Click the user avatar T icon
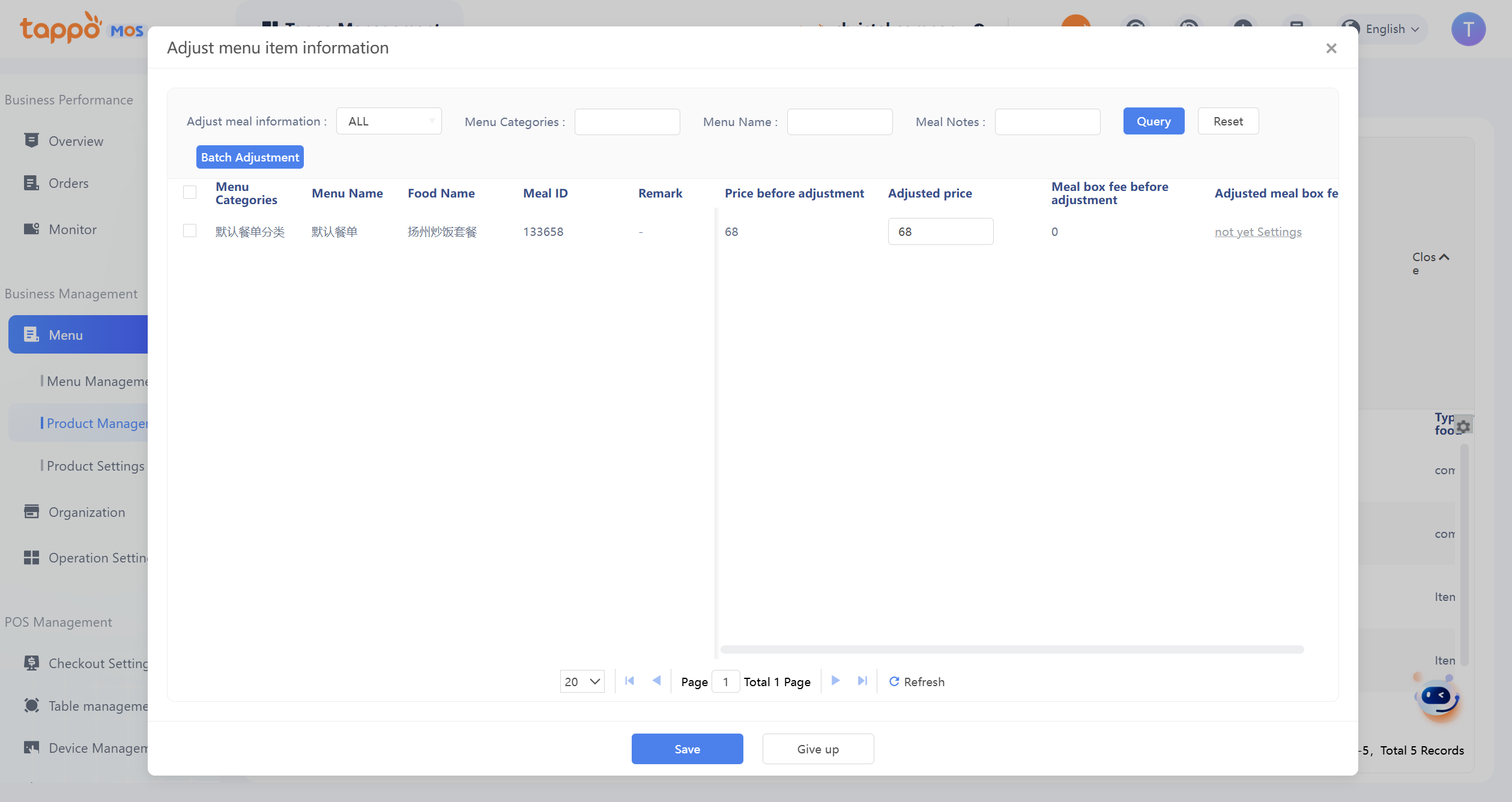 [x=1468, y=29]
